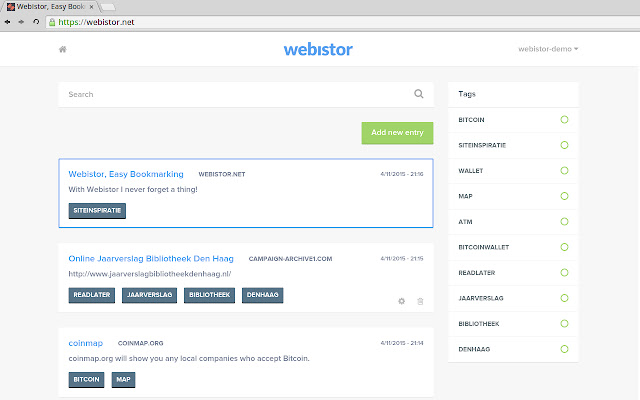Click BIBLIOTHEEK tag on the entry card
The image size is (640, 400).
click(209, 295)
